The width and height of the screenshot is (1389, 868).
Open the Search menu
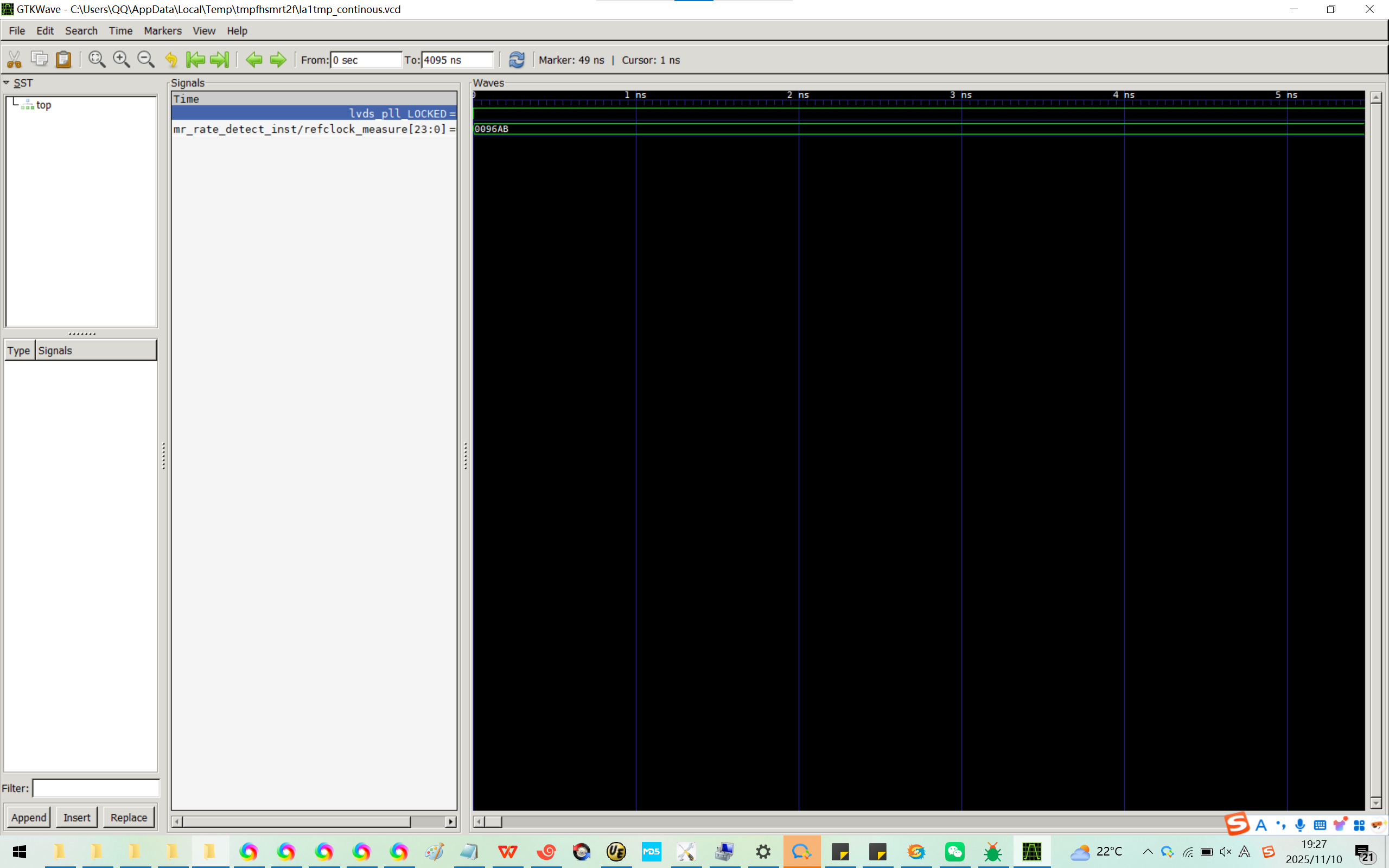(x=81, y=31)
